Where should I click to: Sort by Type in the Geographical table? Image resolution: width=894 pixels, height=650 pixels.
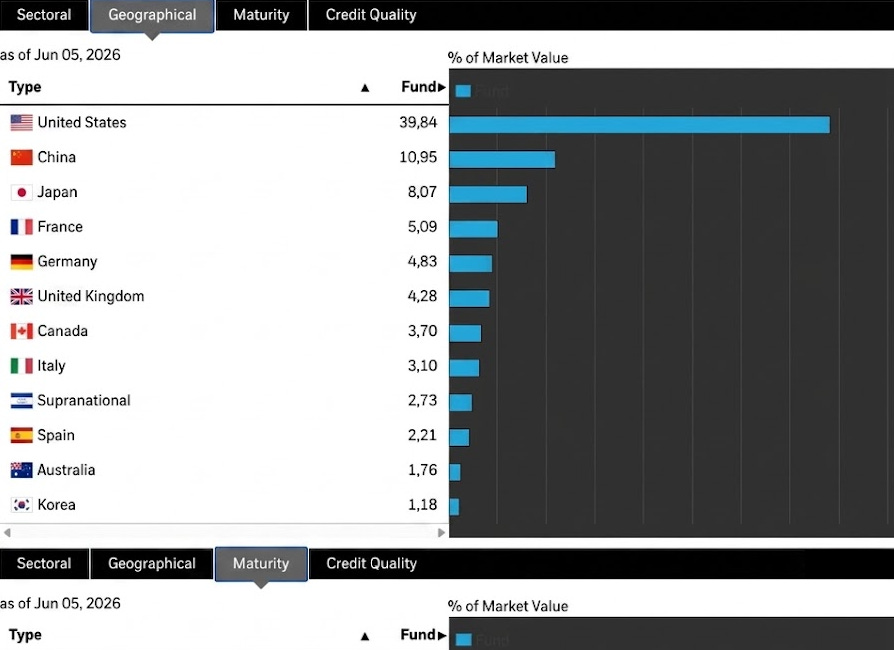[25, 87]
